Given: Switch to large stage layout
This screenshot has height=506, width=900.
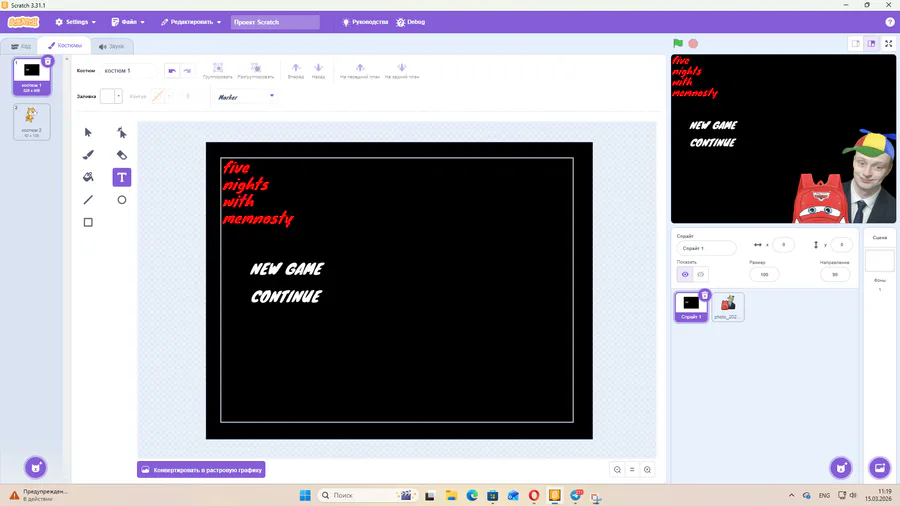Looking at the screenshot, I should pyautogui.click(x=871, y=44).
